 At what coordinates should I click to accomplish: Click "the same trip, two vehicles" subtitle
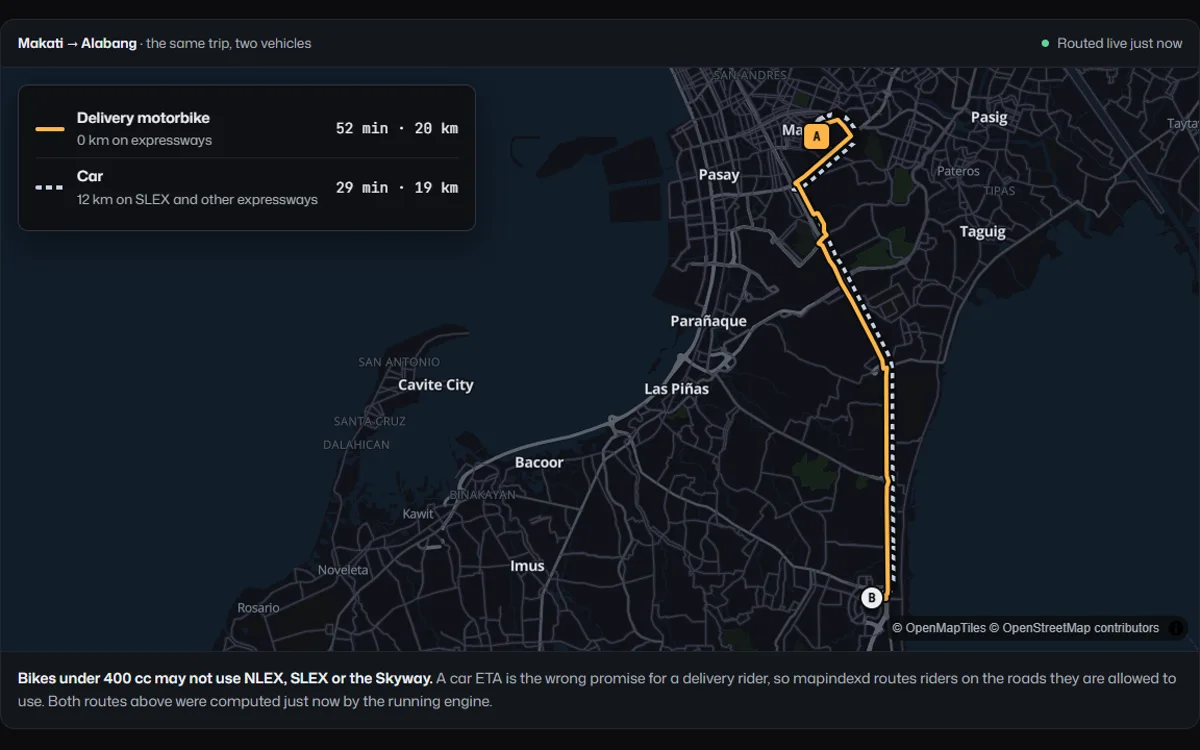[x=228, y=43]
